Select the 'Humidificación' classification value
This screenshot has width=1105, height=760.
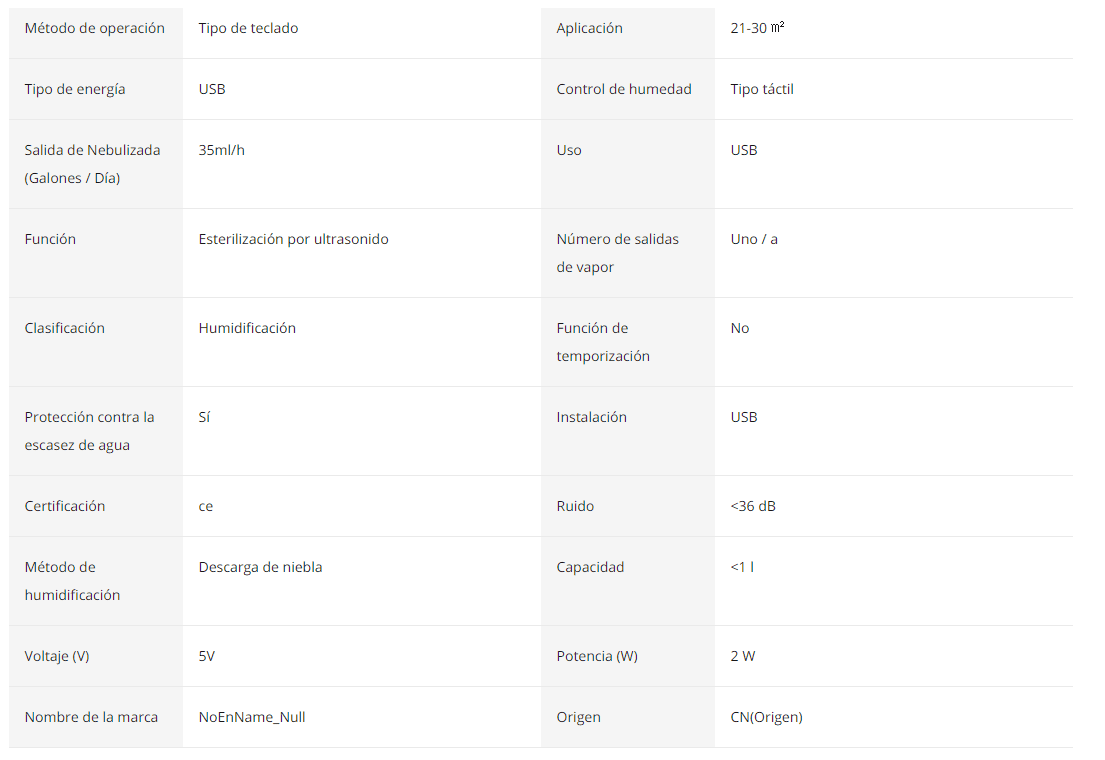click(x=247, y=329)
